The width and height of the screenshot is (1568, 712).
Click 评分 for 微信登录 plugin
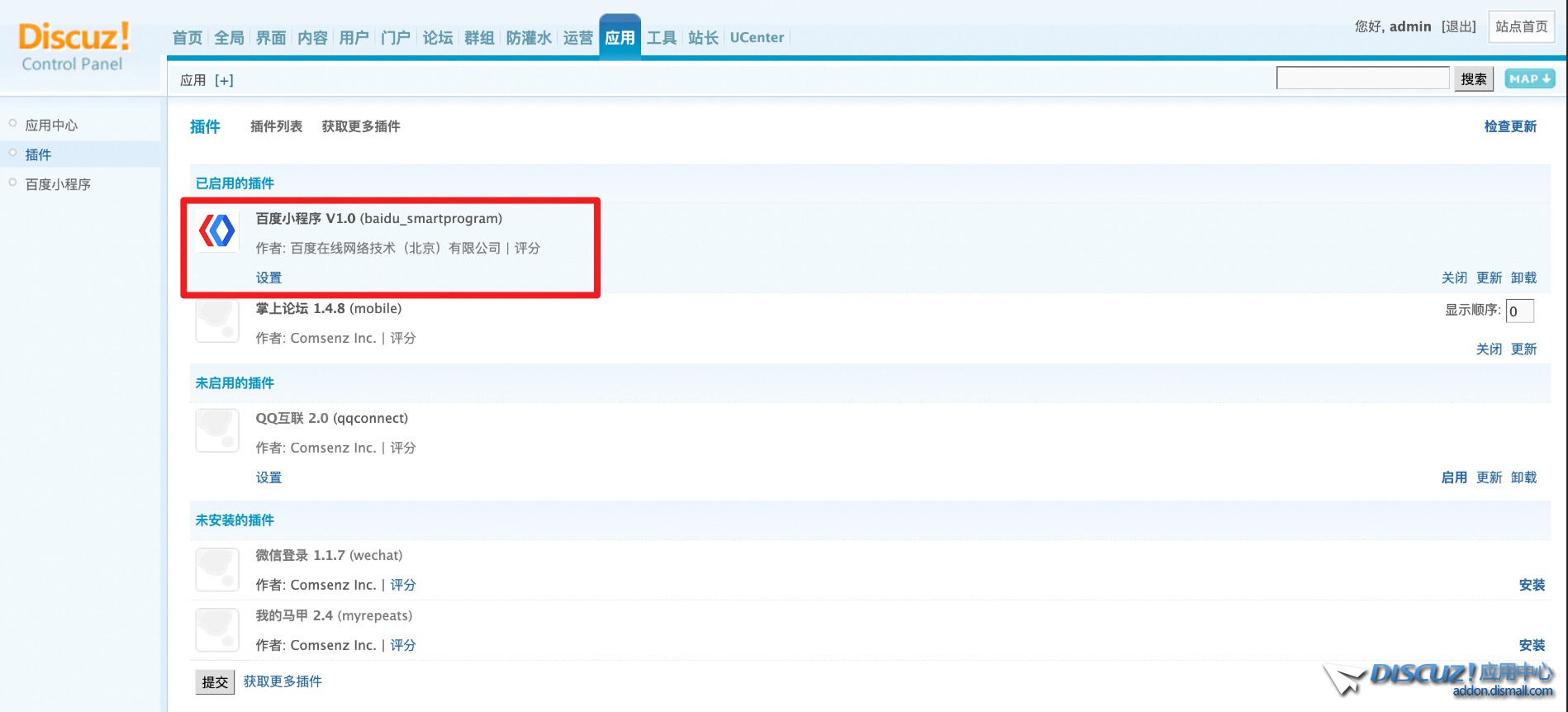[x=403, y=585]
